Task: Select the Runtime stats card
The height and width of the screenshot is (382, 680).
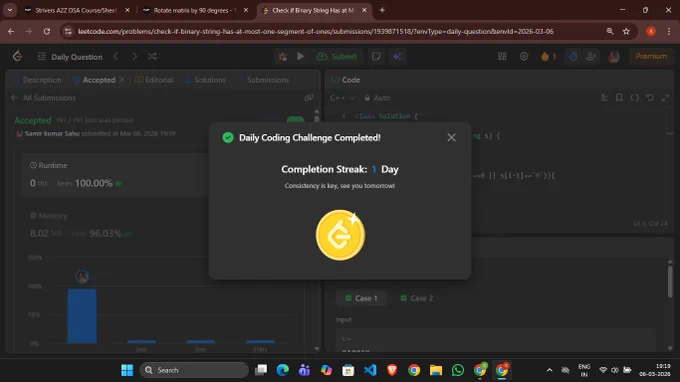Action: point(115,175)
